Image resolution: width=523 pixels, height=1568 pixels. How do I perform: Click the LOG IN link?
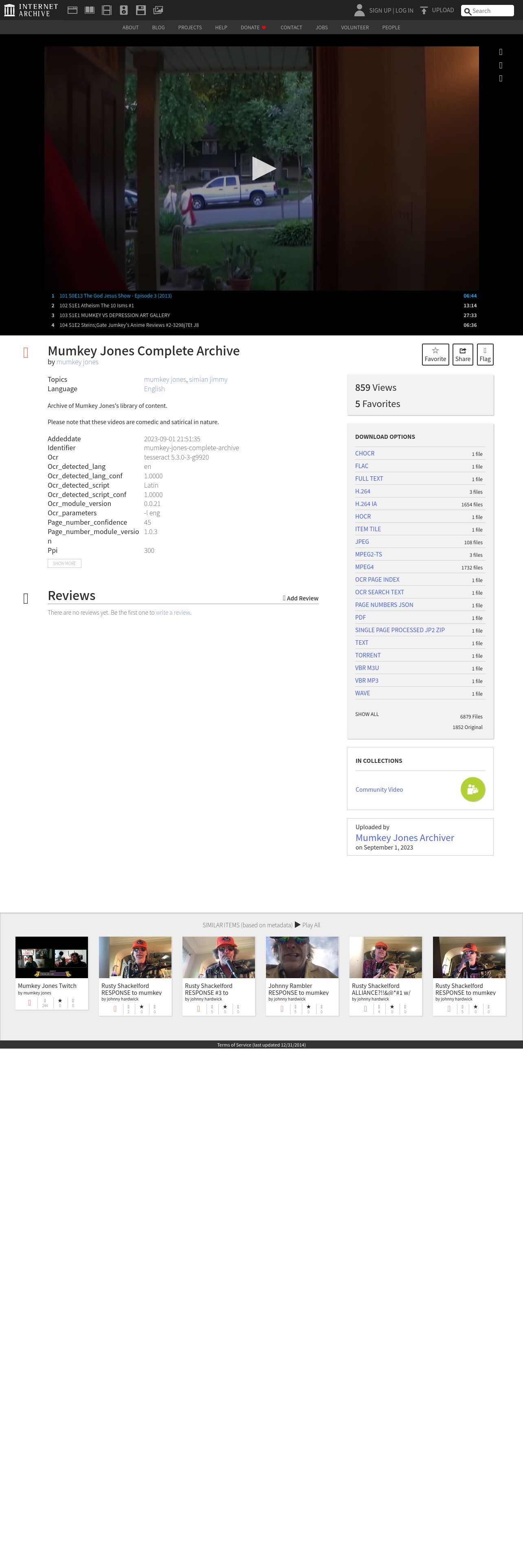coord(404,10)
